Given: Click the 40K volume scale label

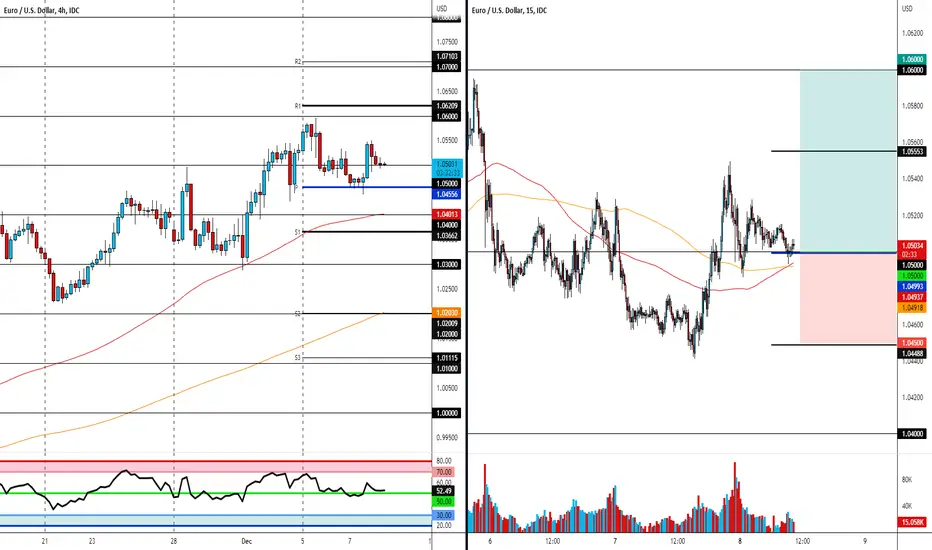Looking at the screenshot, I should (x=907, y=506).
